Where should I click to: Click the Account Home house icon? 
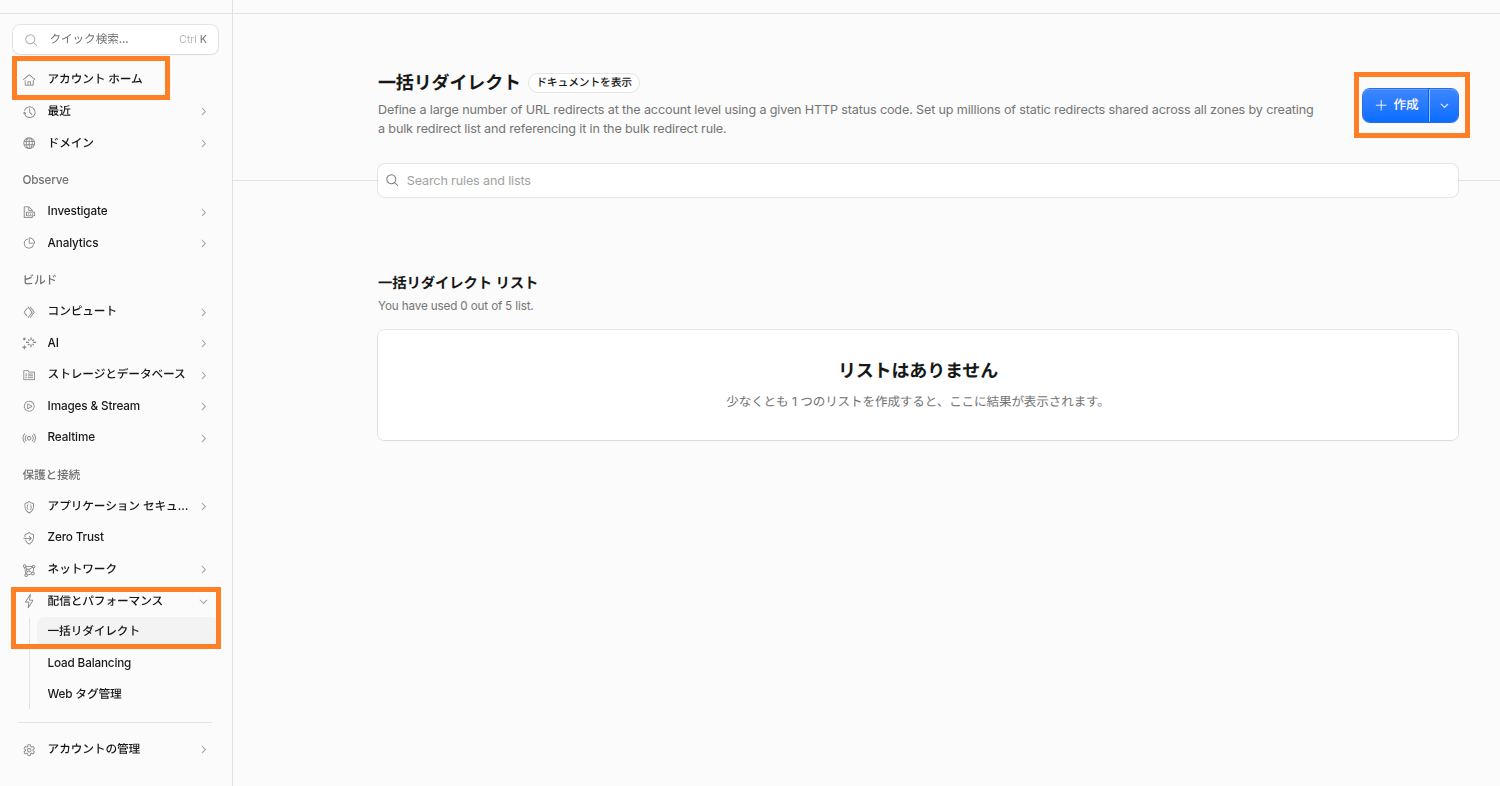tap(29, 79)
